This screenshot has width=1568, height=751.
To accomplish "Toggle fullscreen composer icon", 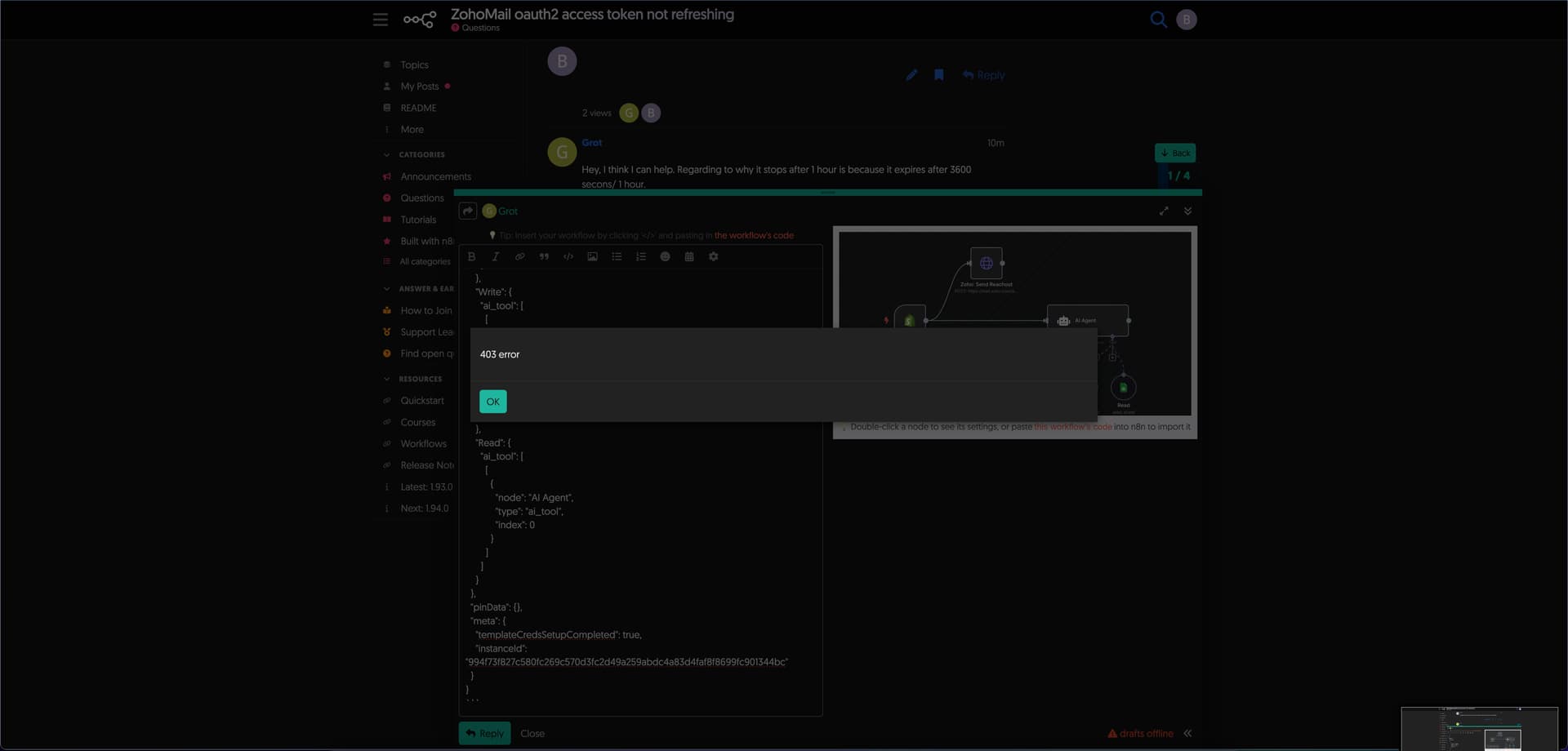I will click(1164, 211).
